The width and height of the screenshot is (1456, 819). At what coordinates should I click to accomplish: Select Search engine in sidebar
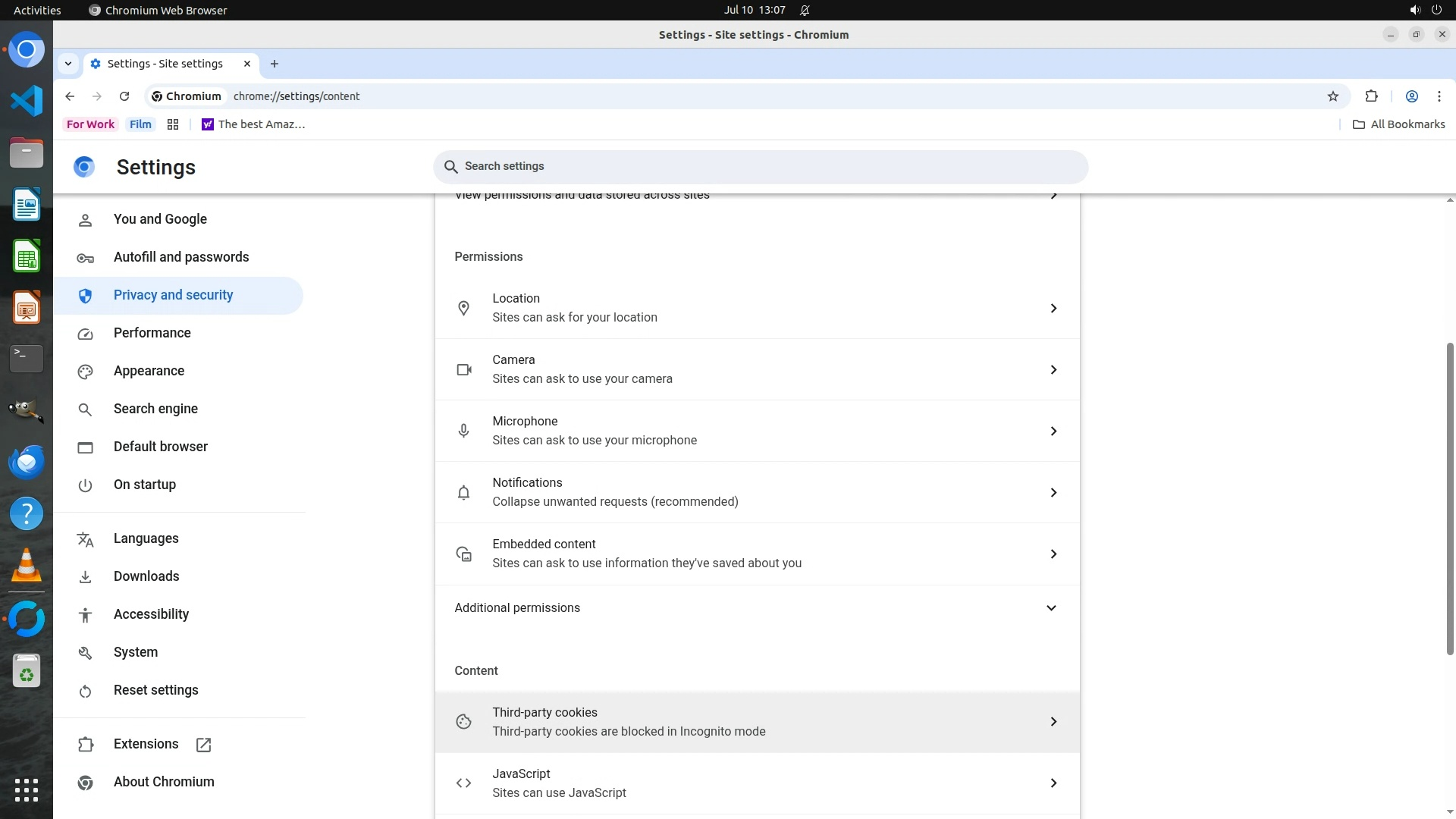[155, 409]
